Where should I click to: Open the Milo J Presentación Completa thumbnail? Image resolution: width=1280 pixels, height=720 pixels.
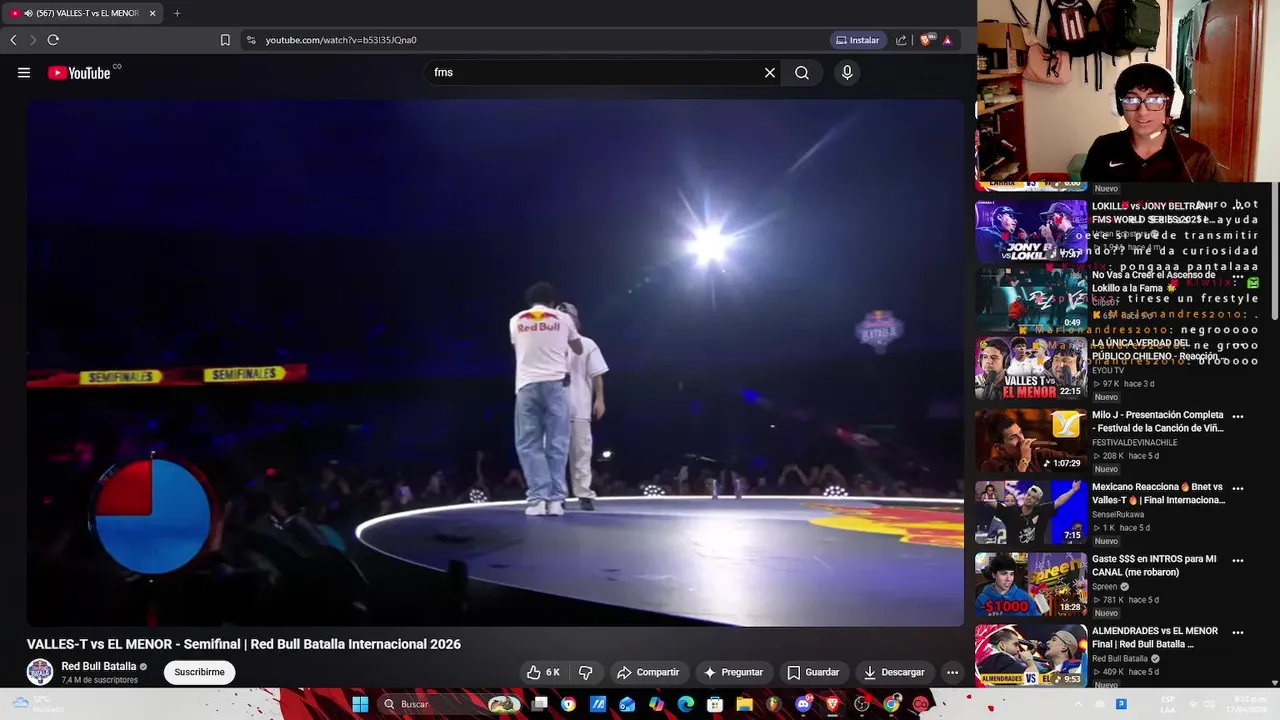pos(1031,440)
